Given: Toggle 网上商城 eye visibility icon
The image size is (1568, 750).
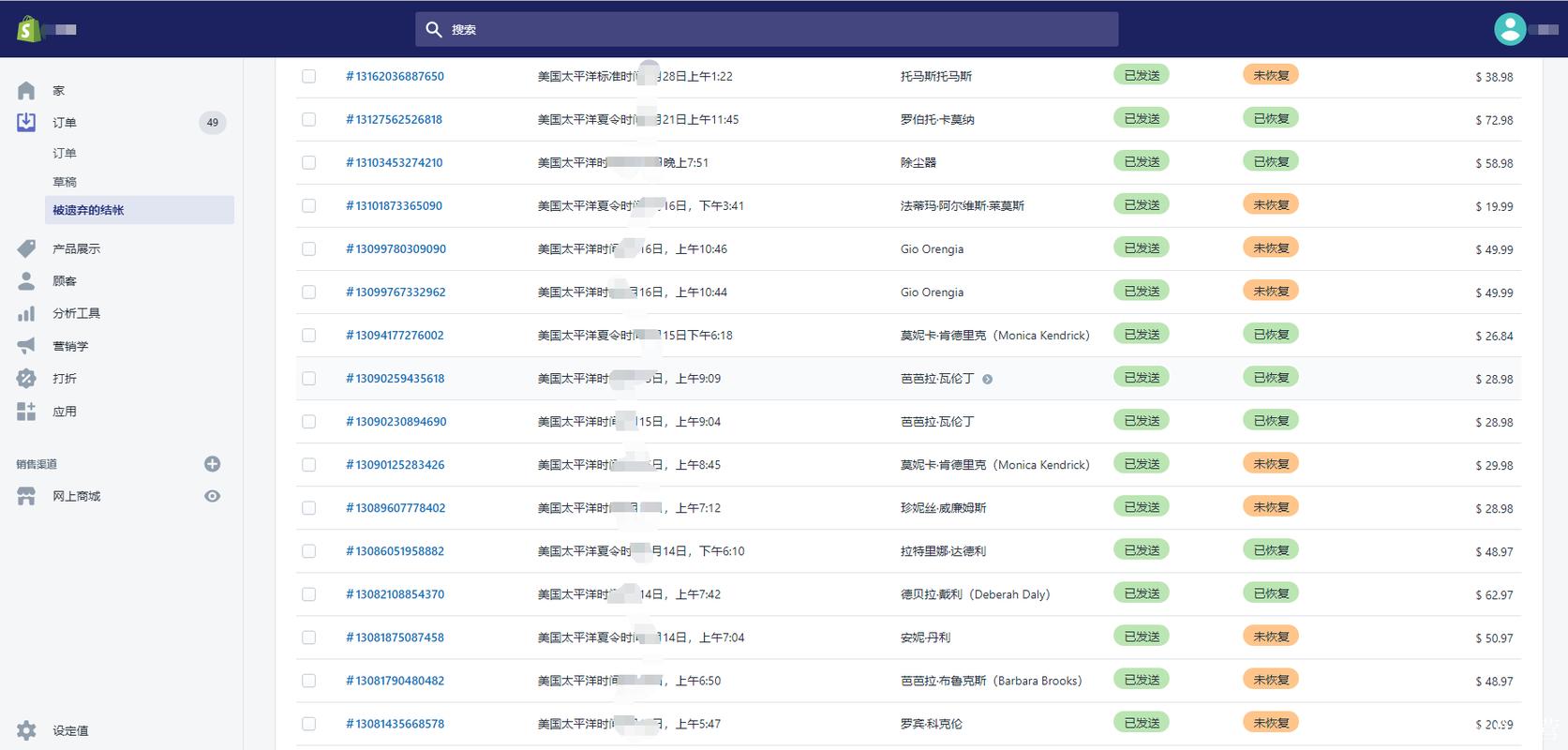Looking at the screenshot, I should 213,496.
